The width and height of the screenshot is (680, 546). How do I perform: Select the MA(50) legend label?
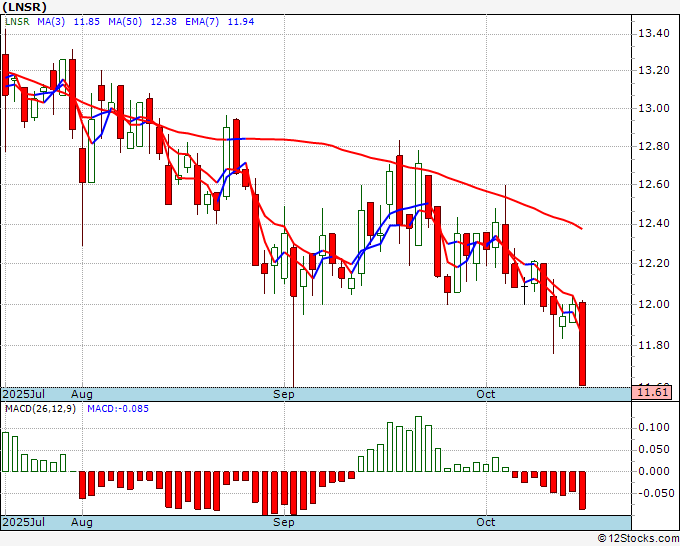[x=125, y=22]
